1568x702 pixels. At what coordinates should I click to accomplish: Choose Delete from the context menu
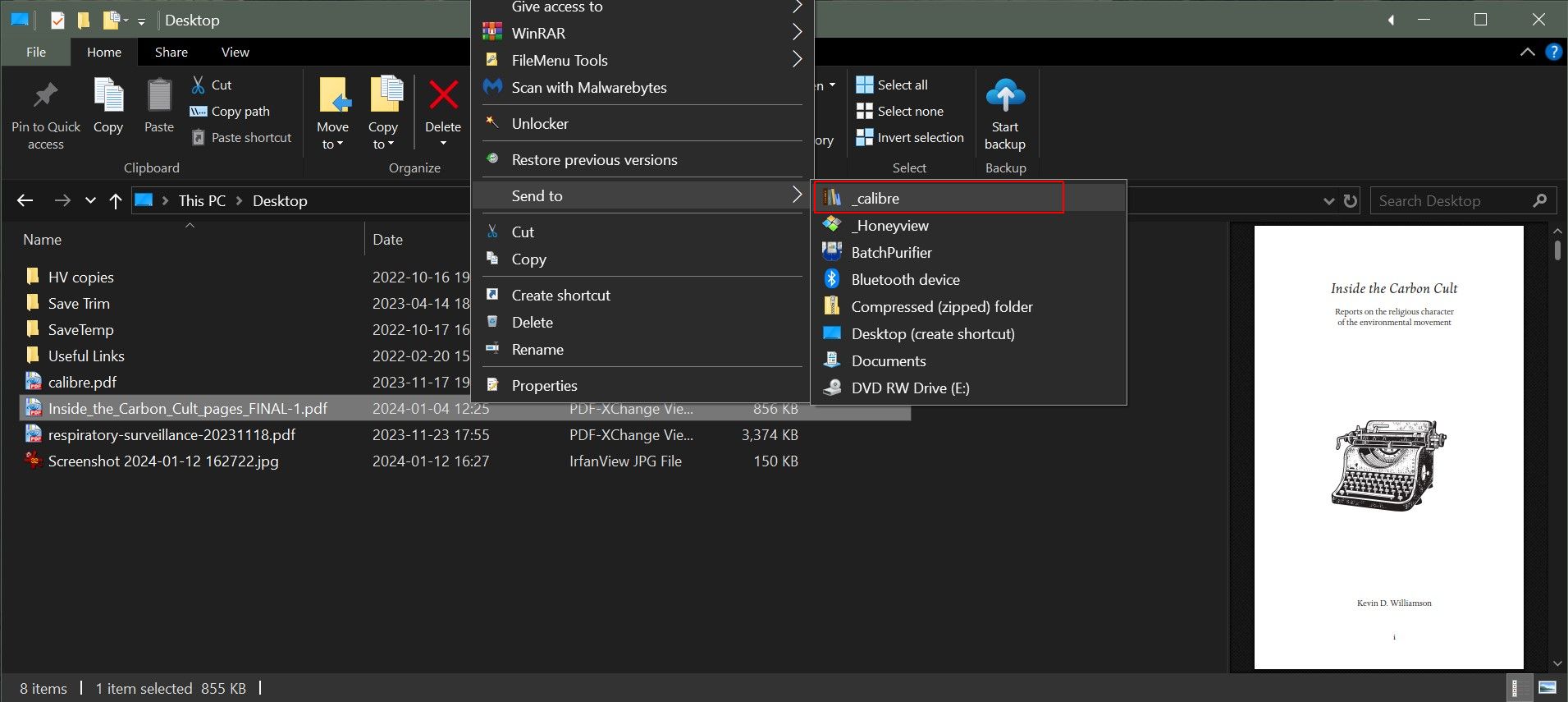pyautogui.click(x=641, y=322)
